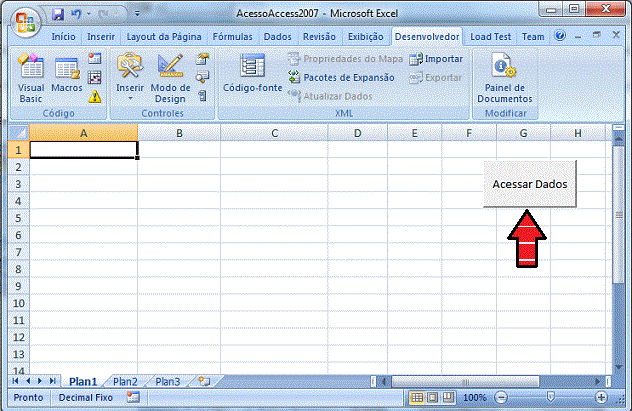Viewport: 632px width, 411px height.
Task: Click horizontal scrollbar left arrow
Action: (384, 381)
